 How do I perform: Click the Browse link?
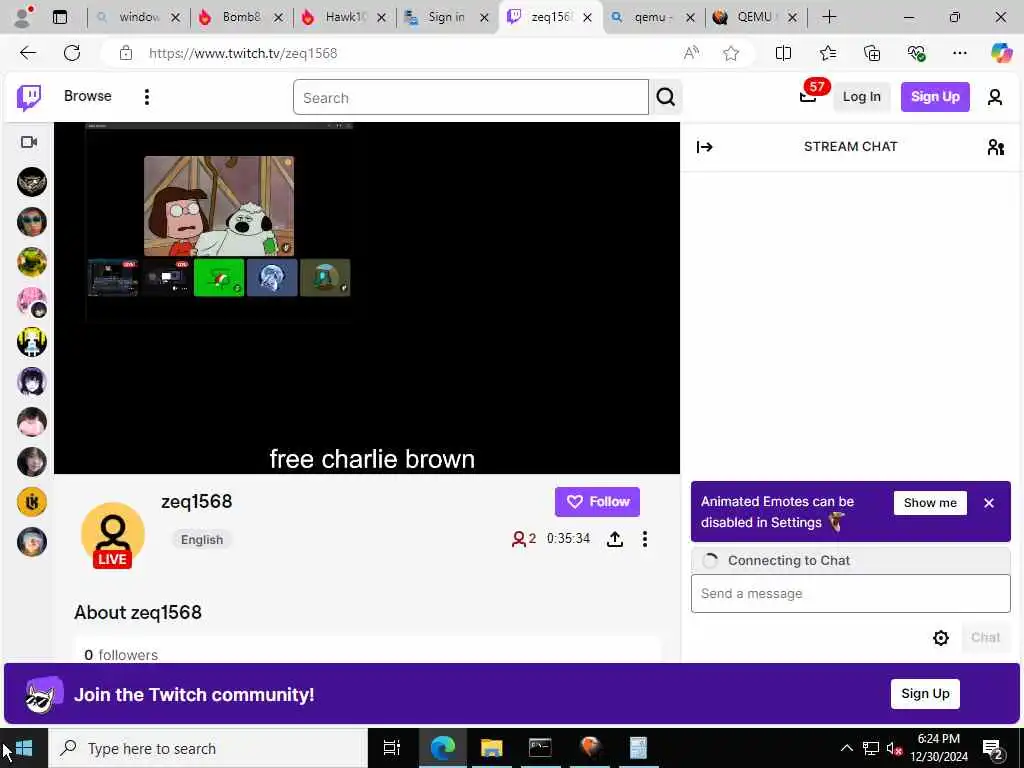[88, 96]
